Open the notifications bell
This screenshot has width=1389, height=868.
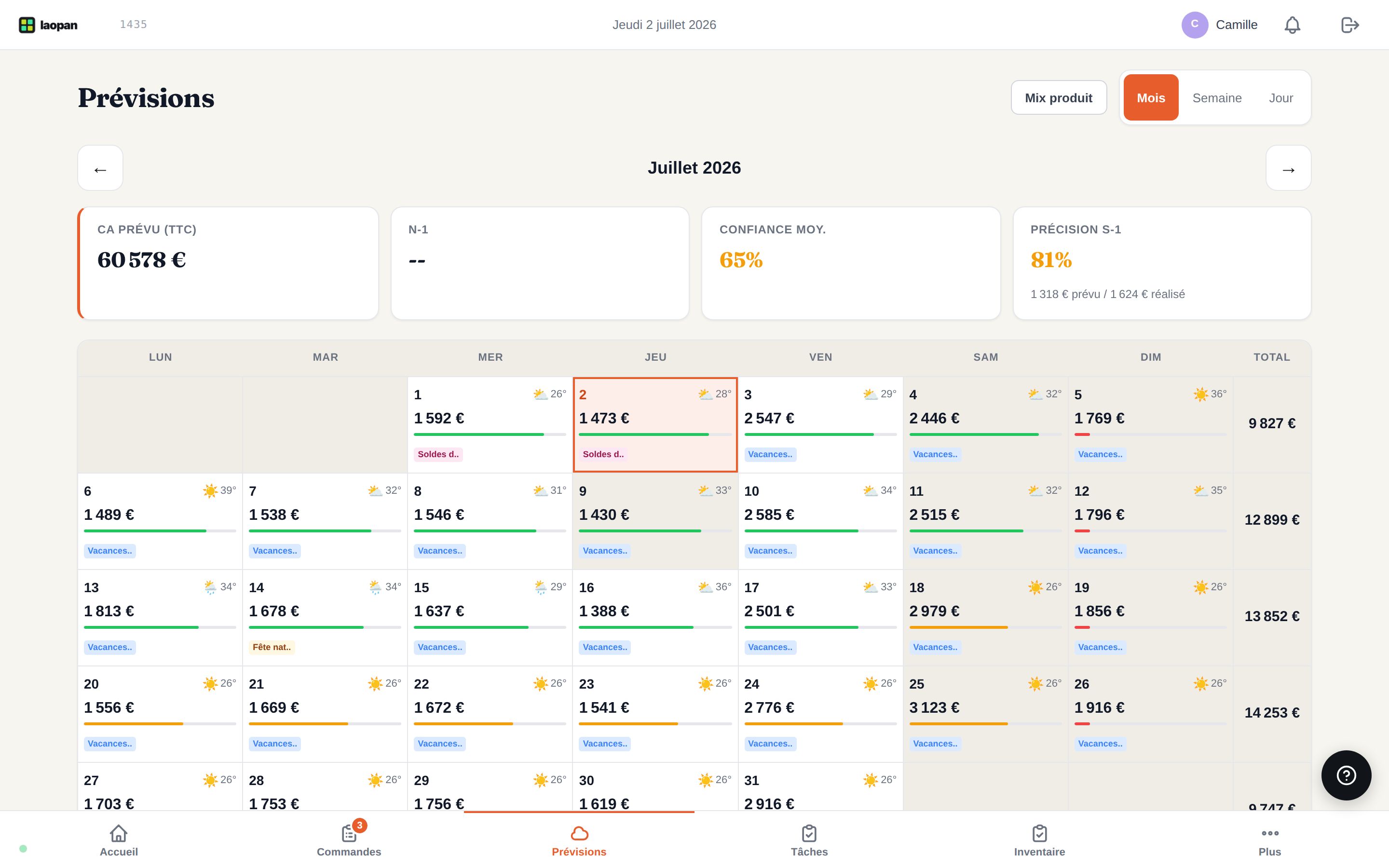(x=1292, y=25)
